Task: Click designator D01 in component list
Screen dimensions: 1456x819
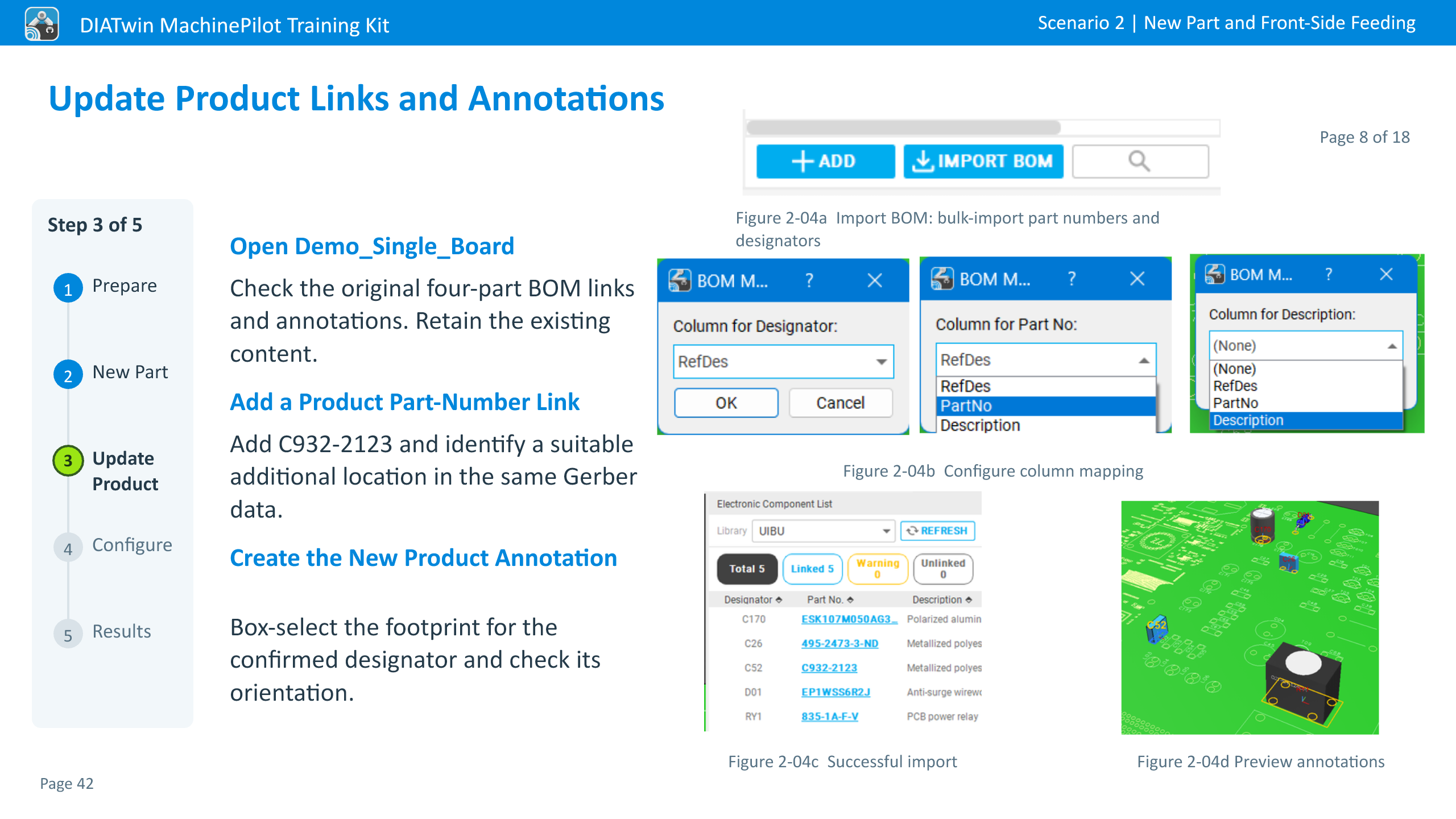Action: (x=753, y=693)
